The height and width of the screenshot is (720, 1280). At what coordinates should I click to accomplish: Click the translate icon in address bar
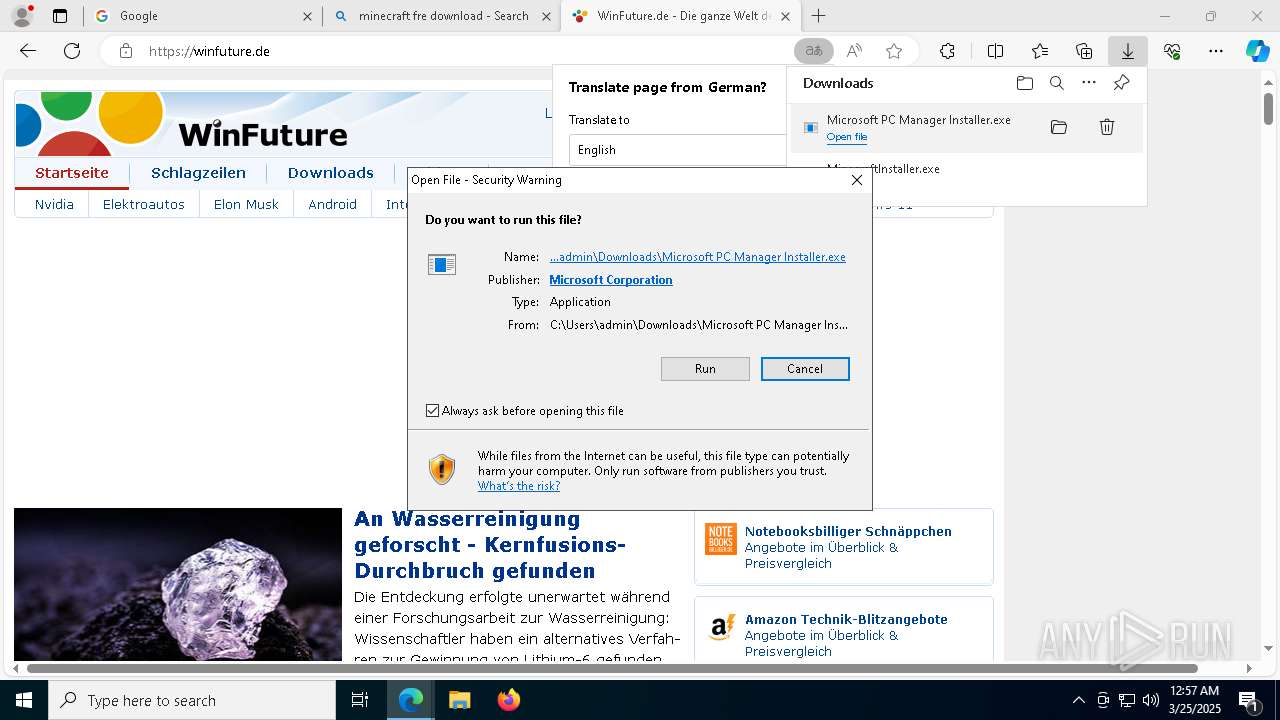(814, 51)
